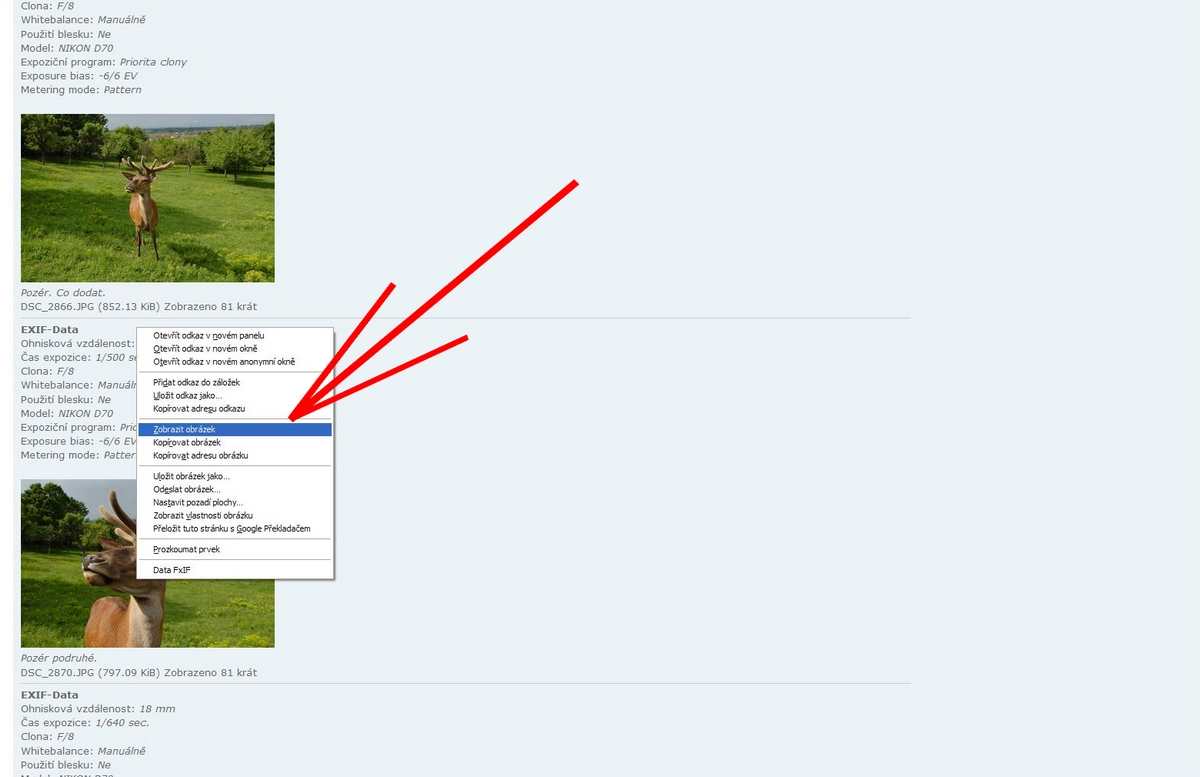Select 'Kopírovat obrázek' in context menu
The image size is (1200, 777).
tap(187, 442)
